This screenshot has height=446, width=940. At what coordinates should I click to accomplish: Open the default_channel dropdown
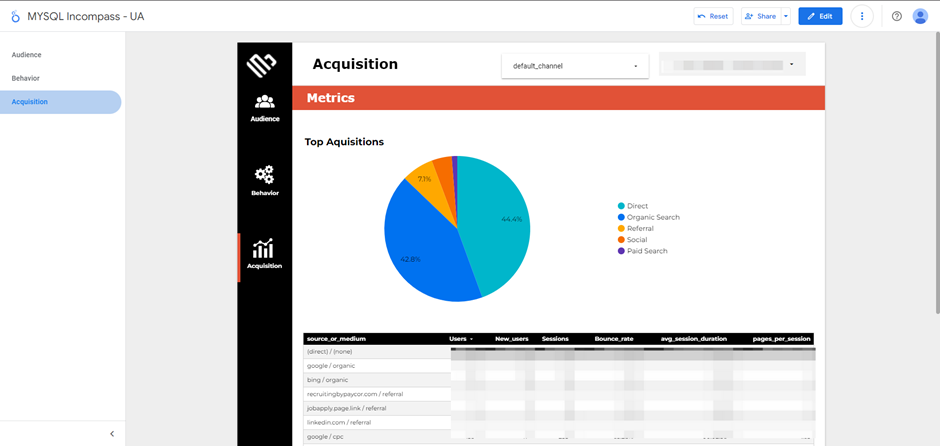point(574,66)
